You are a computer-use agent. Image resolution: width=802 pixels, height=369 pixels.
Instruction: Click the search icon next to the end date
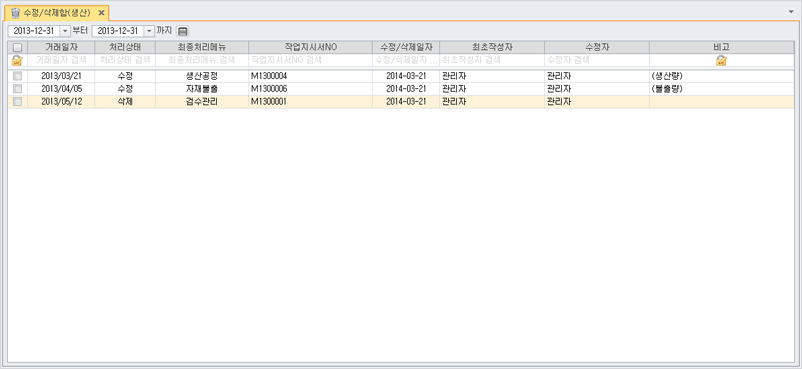[182, 31]
